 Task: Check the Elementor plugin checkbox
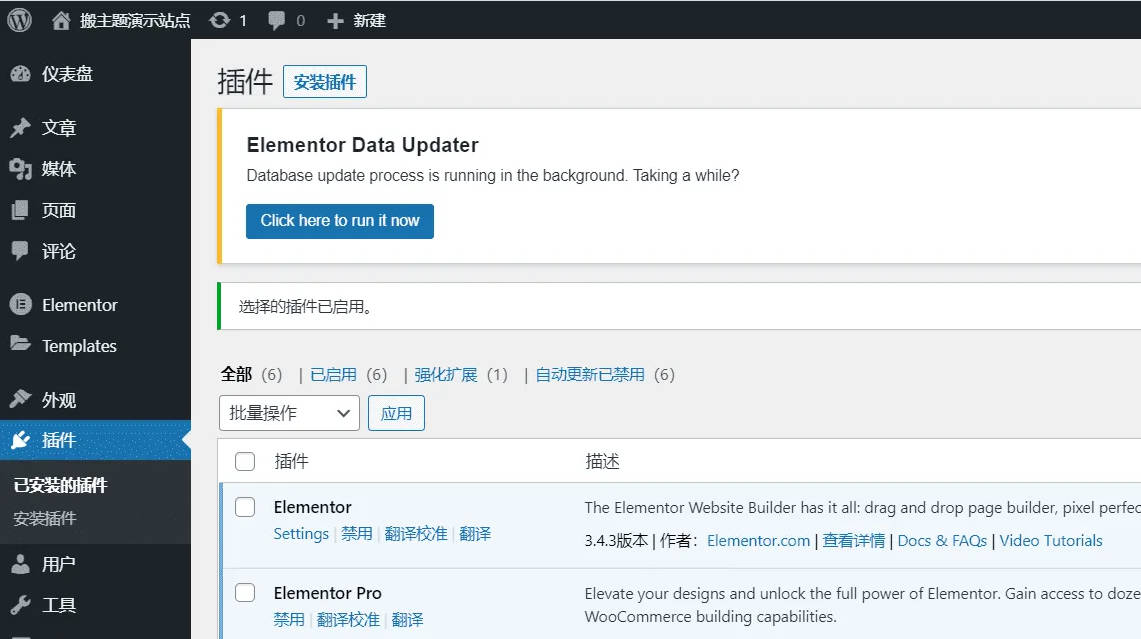pyautogui.click(x=245, y=507)
